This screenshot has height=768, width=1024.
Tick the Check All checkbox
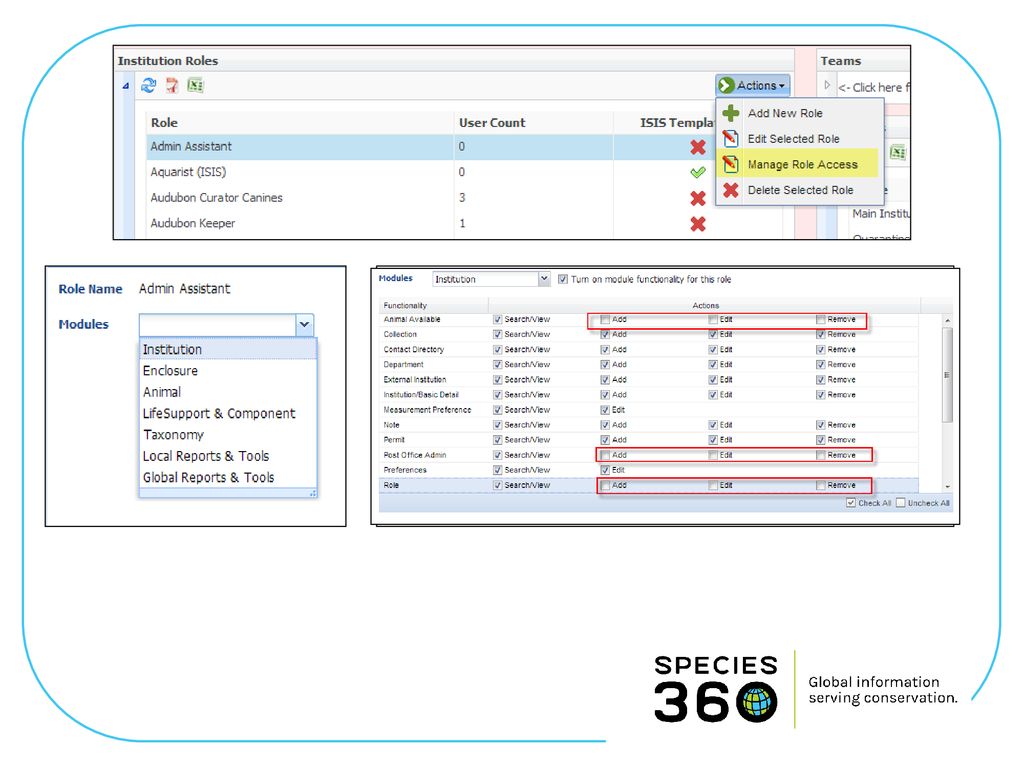coord(851,503)
